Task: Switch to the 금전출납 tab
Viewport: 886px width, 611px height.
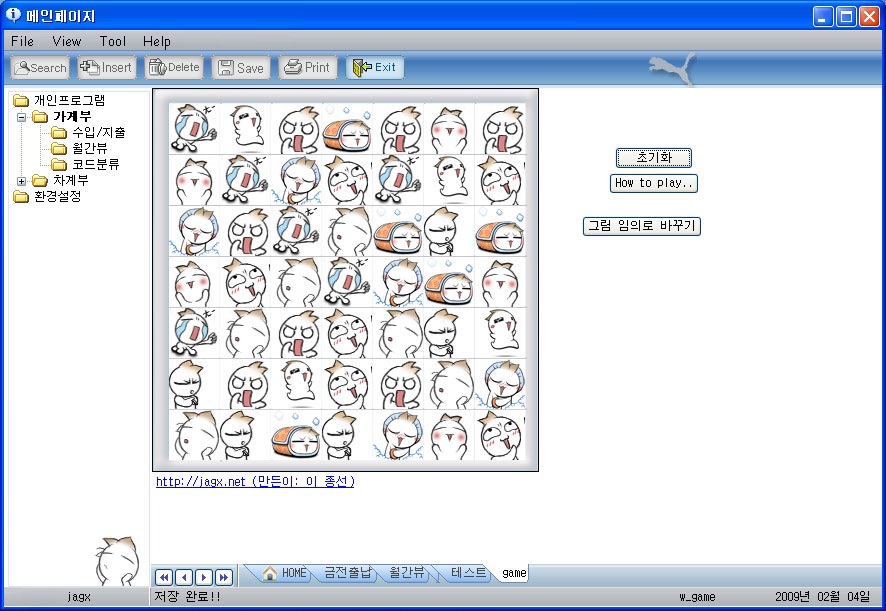Action: [347, 573]
